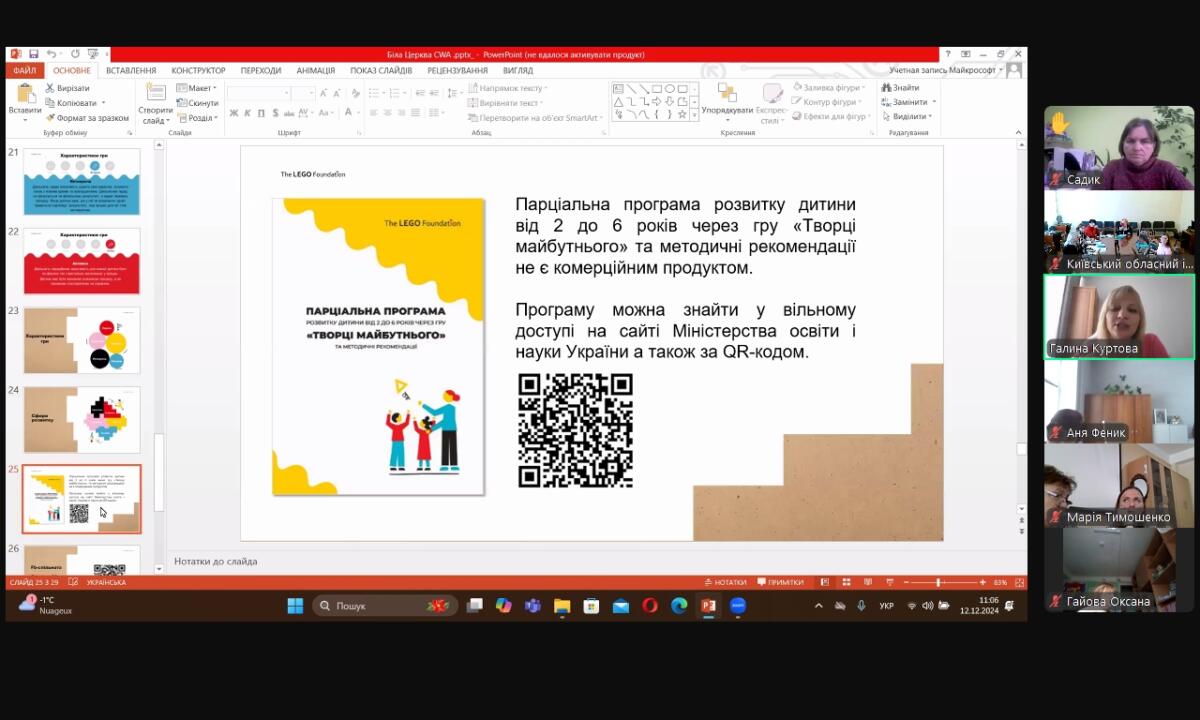Open Opera browser from taskbar
Screen dimensions: 1200x720
[x=649, y=605]
